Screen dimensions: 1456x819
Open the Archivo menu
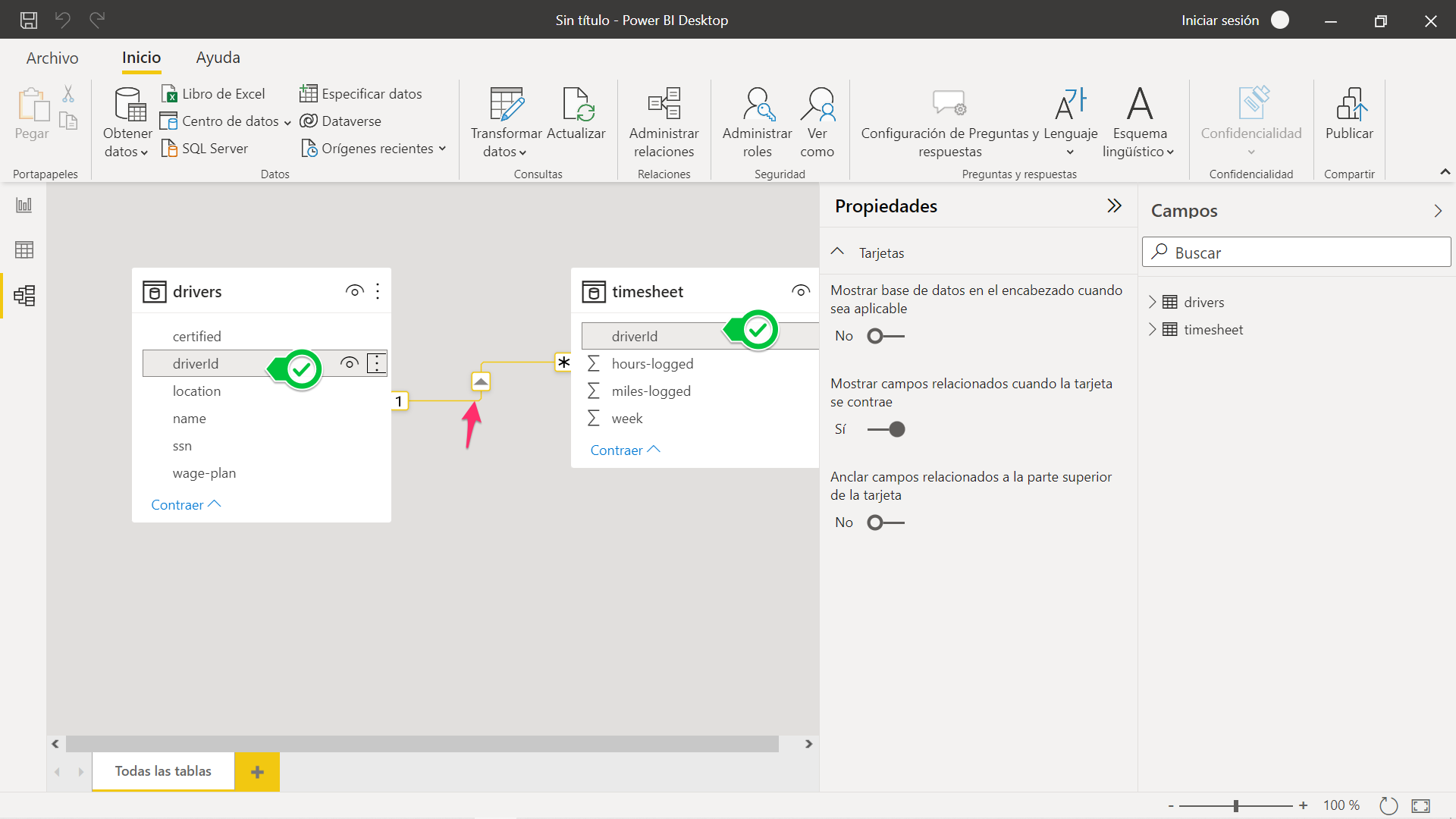[52, 58]
